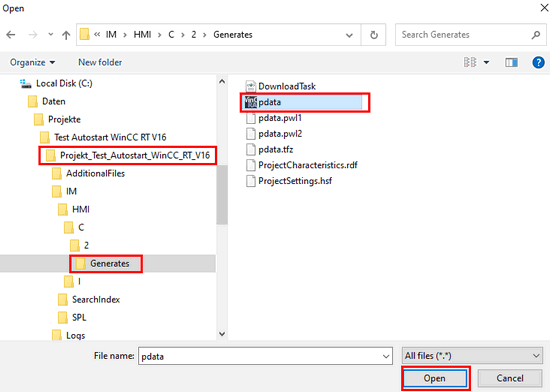The width and height of the screenshot is (550, 392).
Task: Click the search magnifier icon
Action: click(536, 35)
